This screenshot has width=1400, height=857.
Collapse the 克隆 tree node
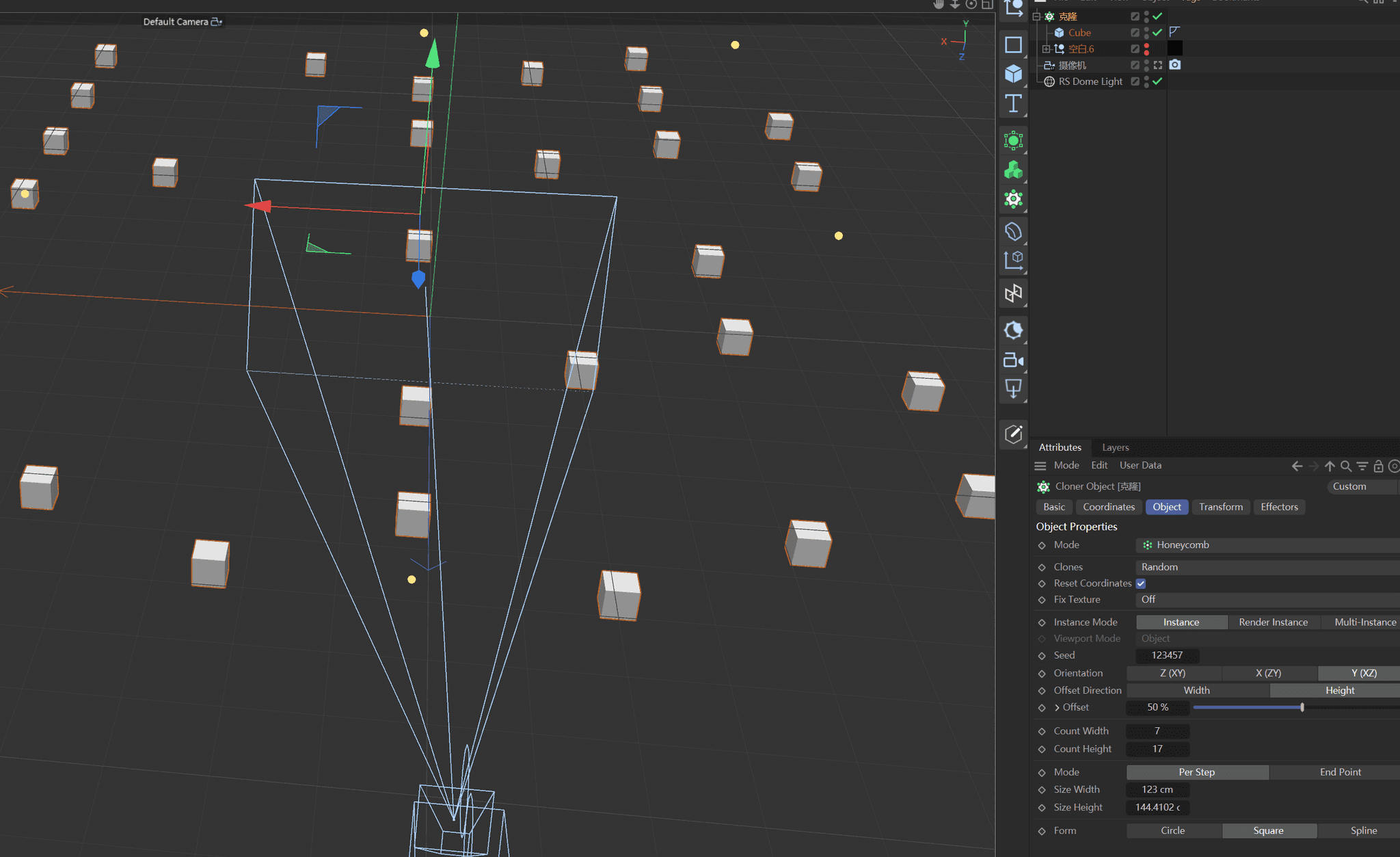[1036, 16]
